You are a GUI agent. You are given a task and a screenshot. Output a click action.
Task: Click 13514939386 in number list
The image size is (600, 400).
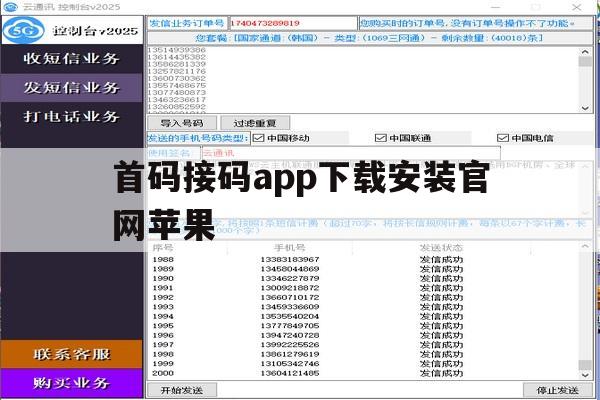click(177, 50)
